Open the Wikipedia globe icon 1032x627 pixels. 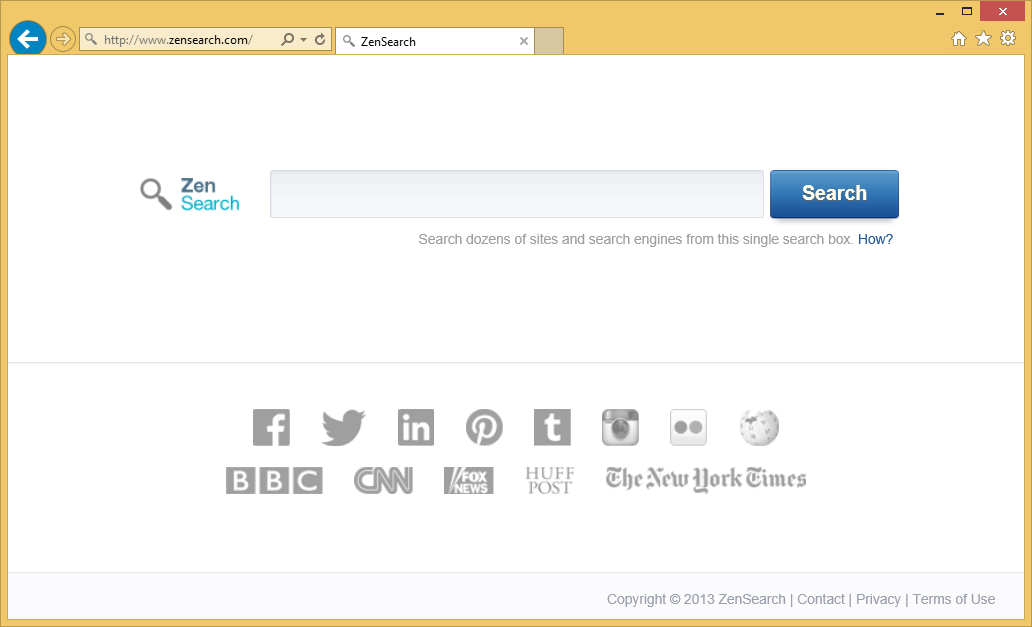759,428
